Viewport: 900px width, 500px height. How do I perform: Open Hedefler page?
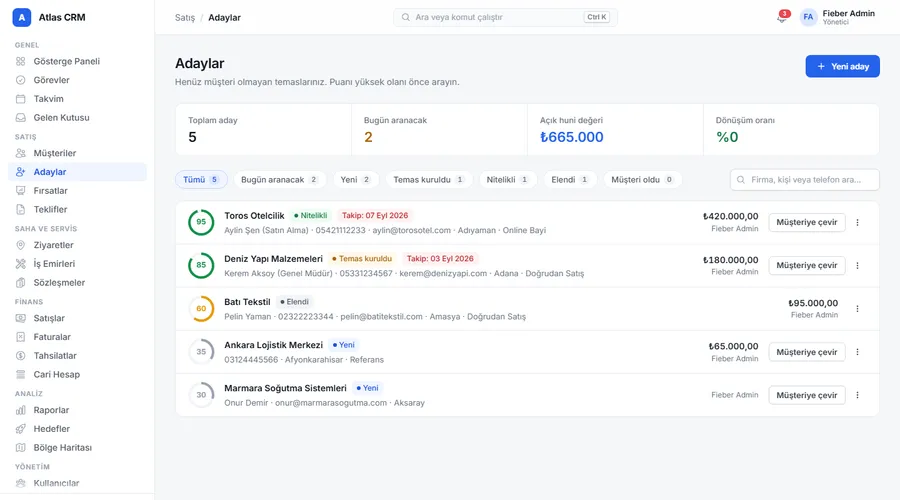(x=77, y=429)
